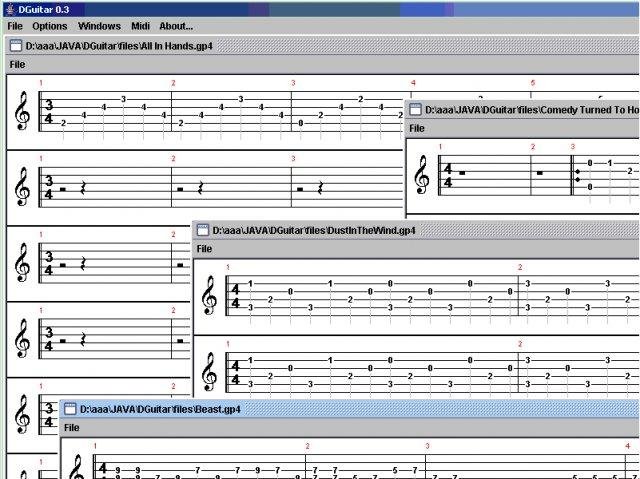Click treble clef of fourth All In Hands track
The height and width of the screenshot is (479, 640).
[x=22, y=338]
